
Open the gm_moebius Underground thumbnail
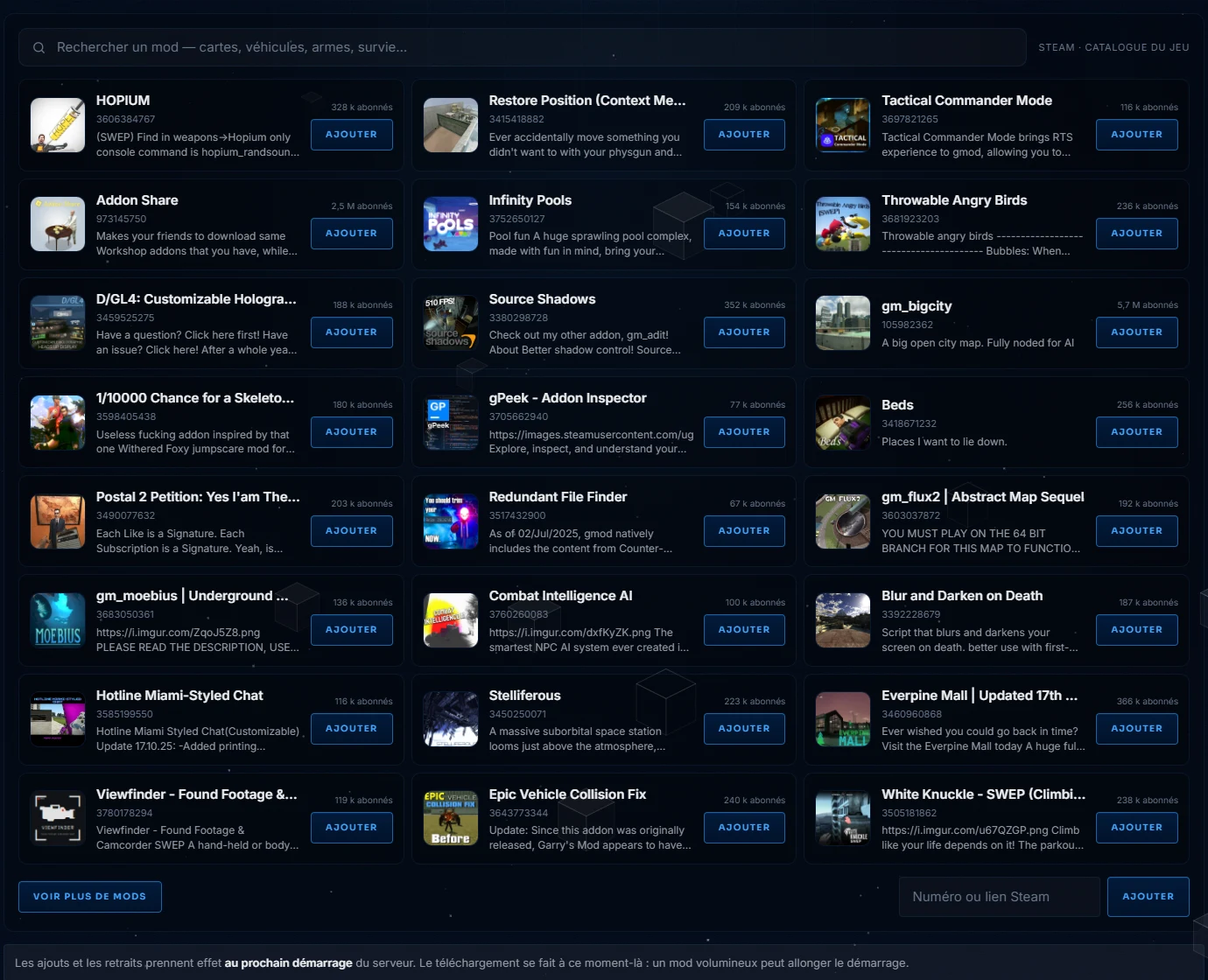(x=58, y=620)
